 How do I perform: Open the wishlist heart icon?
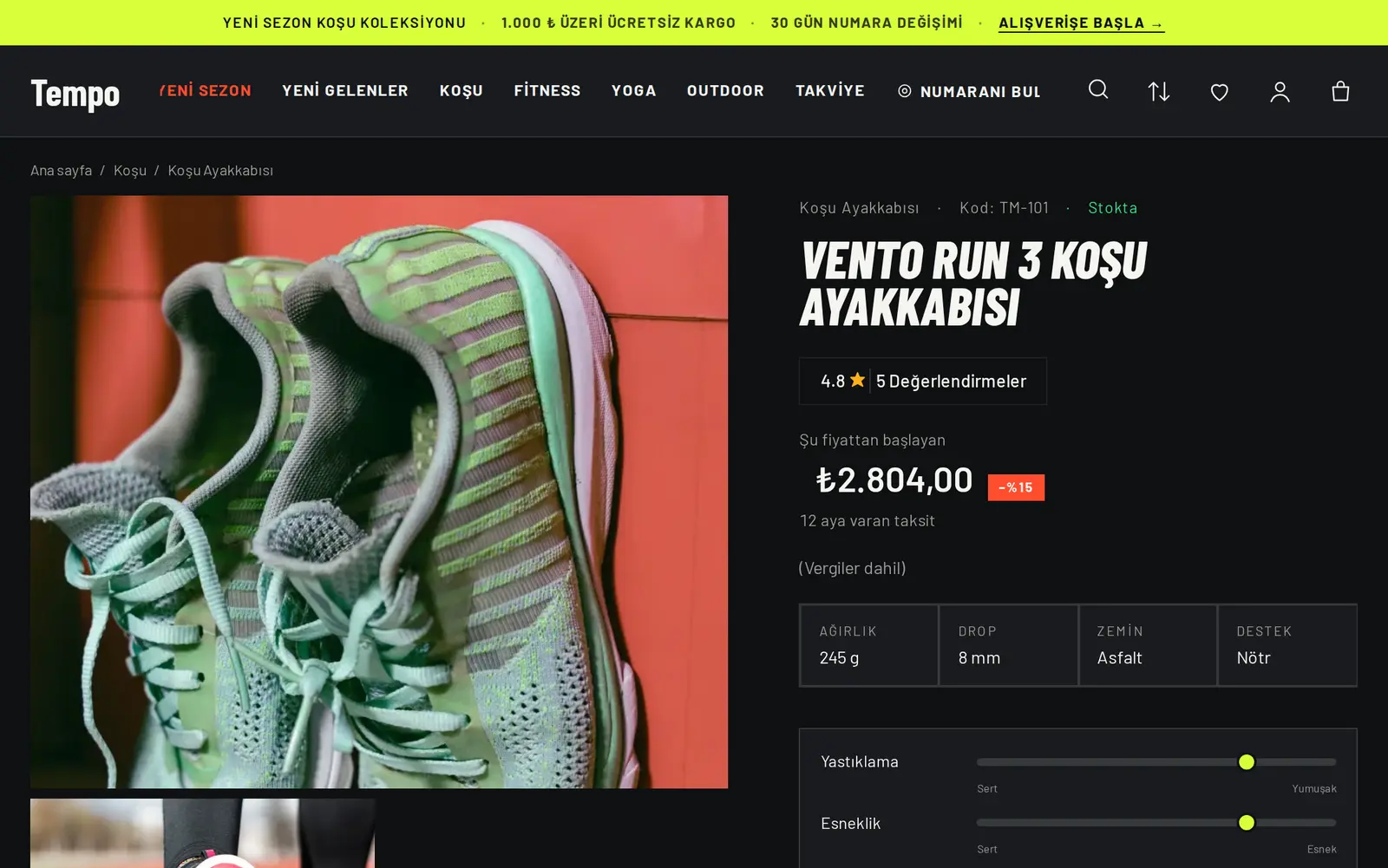coord(1220,92)
